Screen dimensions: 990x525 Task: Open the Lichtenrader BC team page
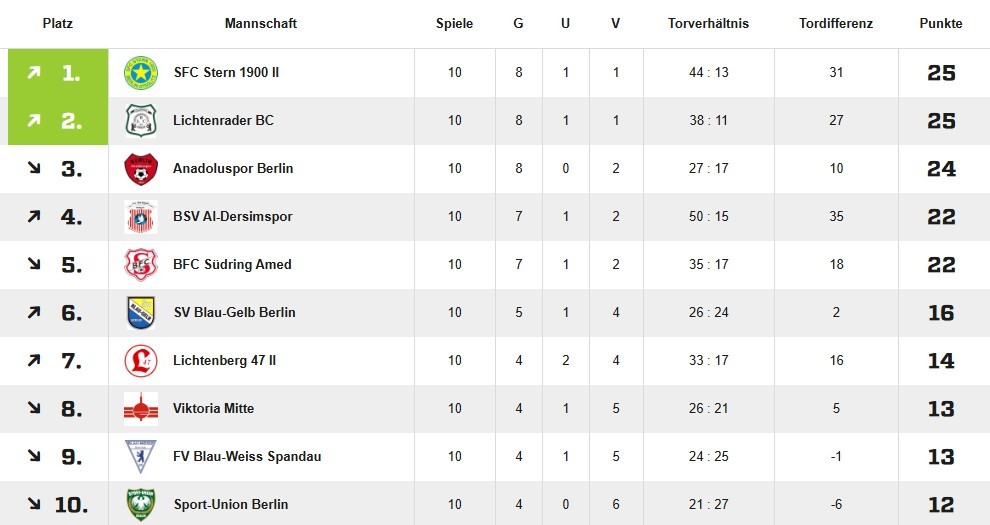point(223,121)
